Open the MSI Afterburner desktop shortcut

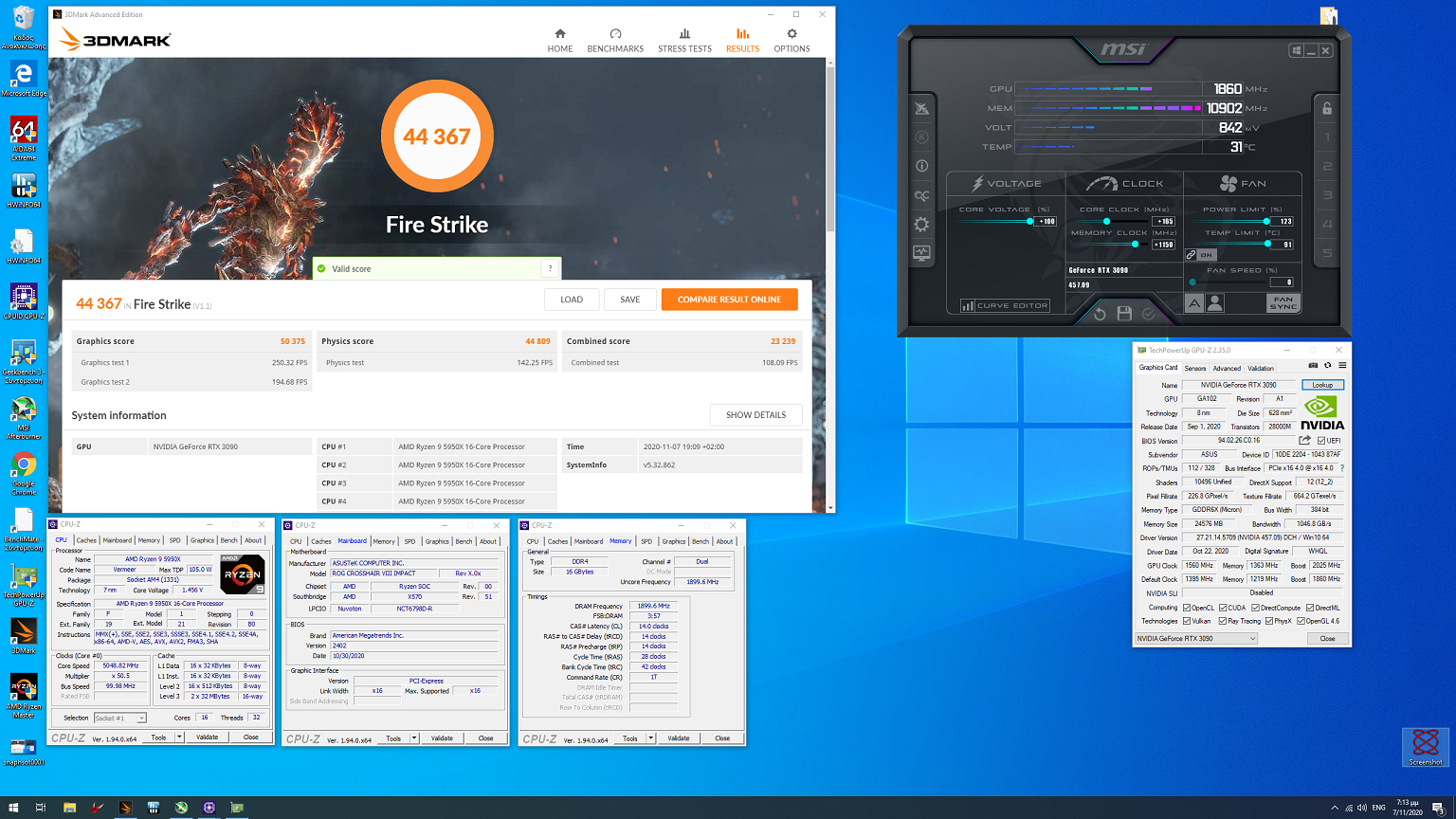(x=24, y=418)
